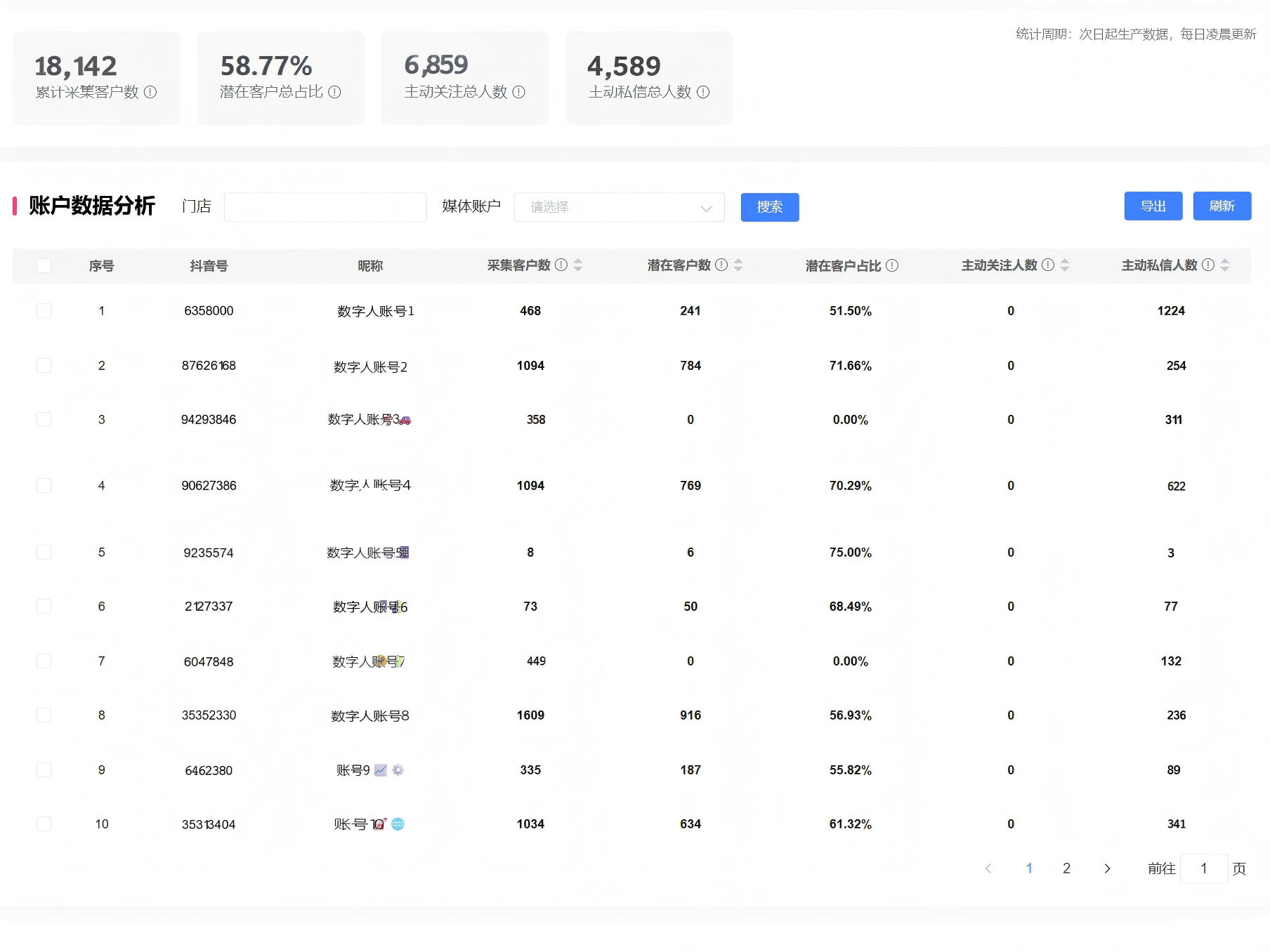The width and height of the screenshot is (1270, 952).
Task: Click the info icon beside 累计采集客户数 stat
Action: pos(149,92)
